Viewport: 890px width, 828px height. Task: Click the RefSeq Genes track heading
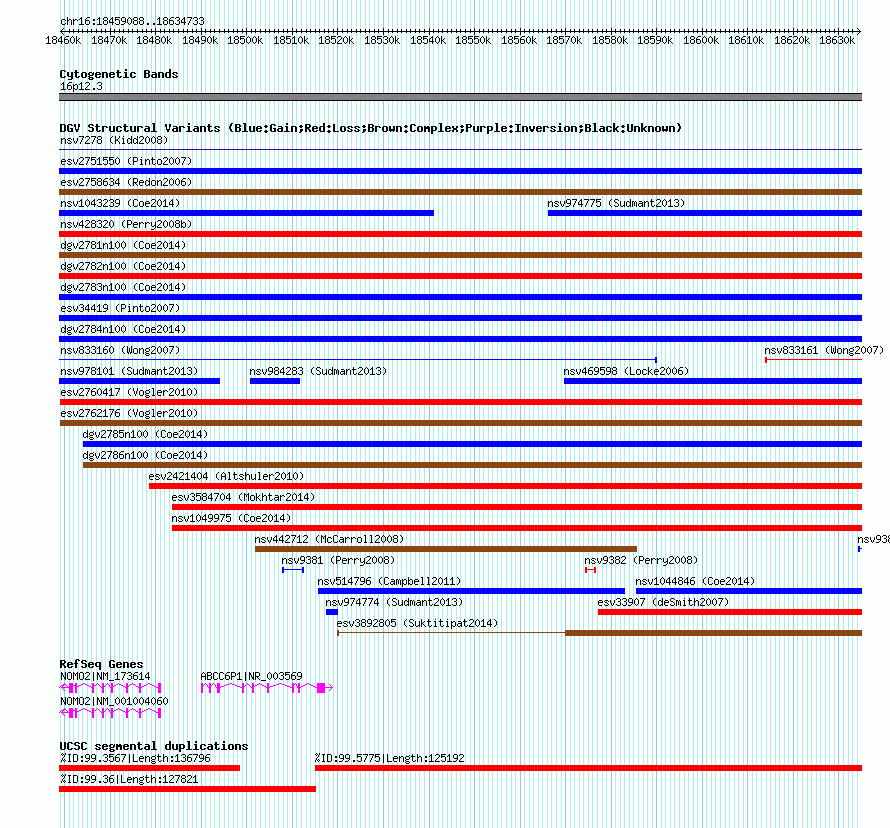(102, 664)
